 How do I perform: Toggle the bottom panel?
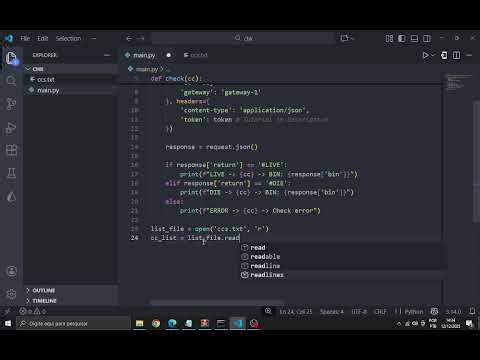(414, 38)
